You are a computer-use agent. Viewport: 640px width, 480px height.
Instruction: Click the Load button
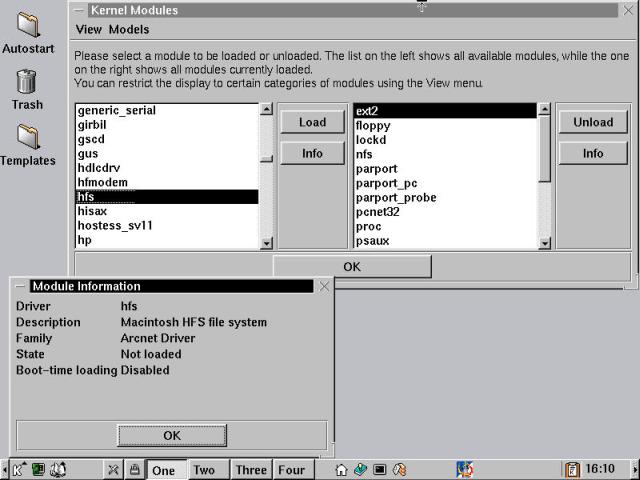[312, 122]
